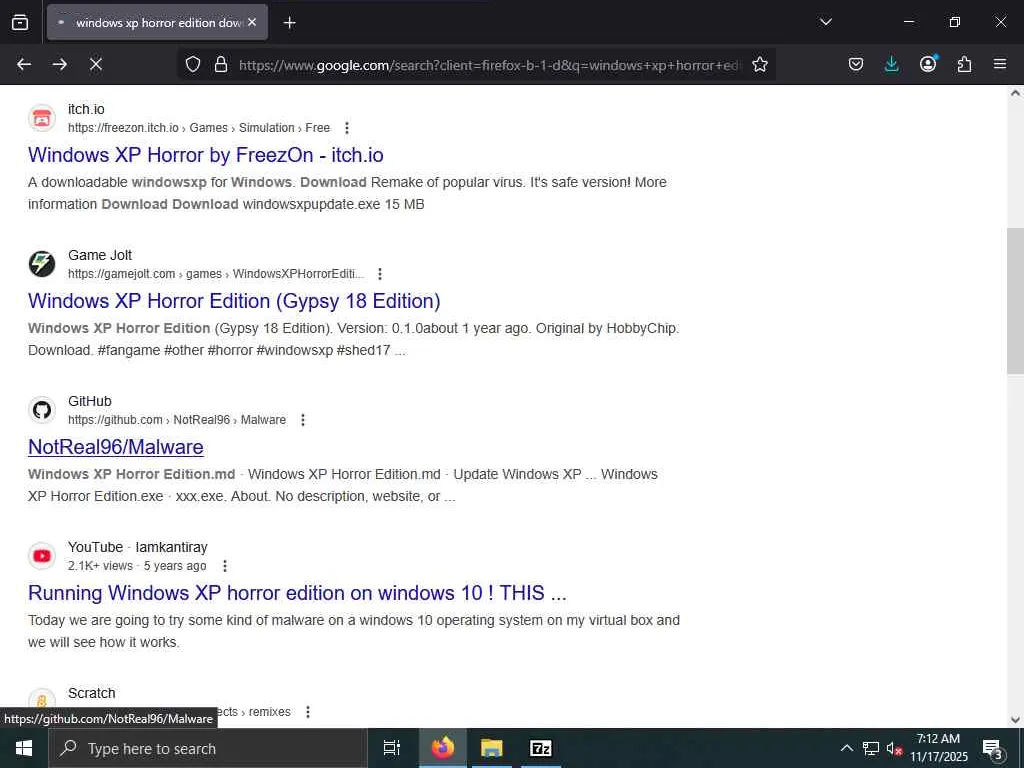Open 'Windows XP Horror by FreezOn - itch.io'
The image size is (1024, 768).
coord(206,155)
